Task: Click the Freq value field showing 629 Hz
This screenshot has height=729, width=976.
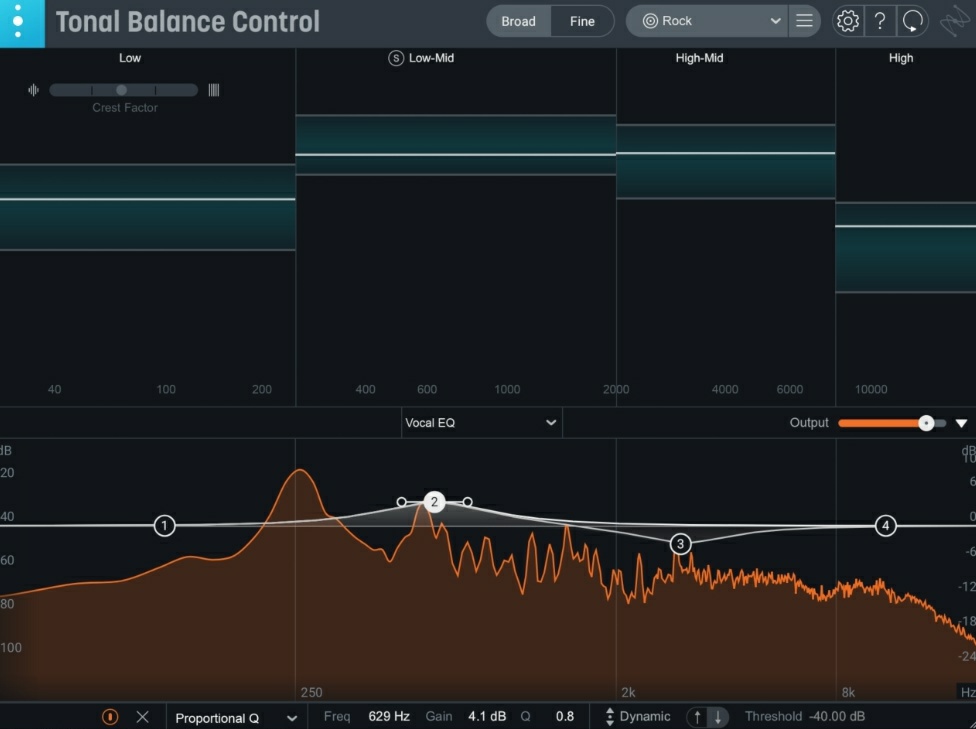Action: click(389, 716)
